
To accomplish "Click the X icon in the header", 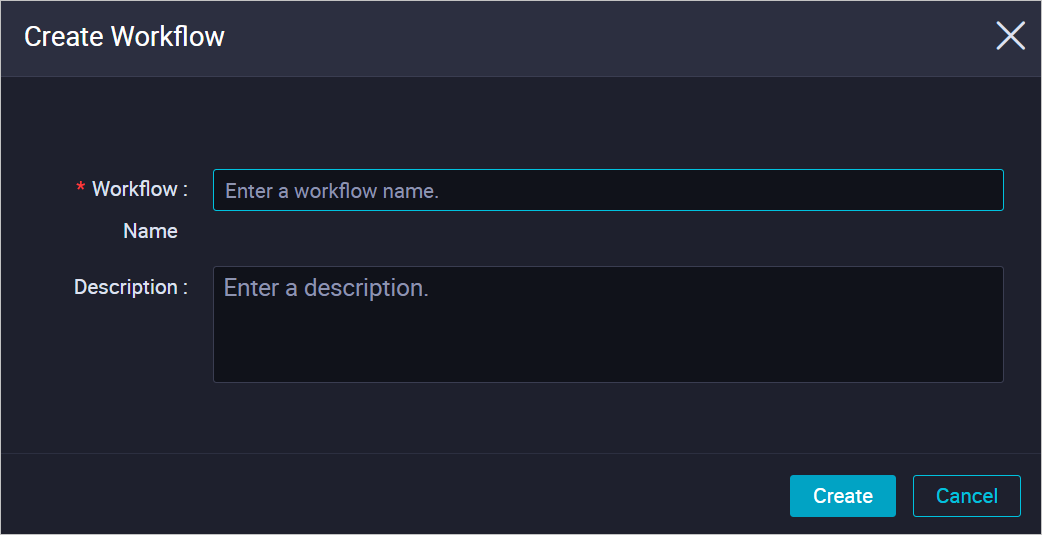I will tap(1010, 37).
